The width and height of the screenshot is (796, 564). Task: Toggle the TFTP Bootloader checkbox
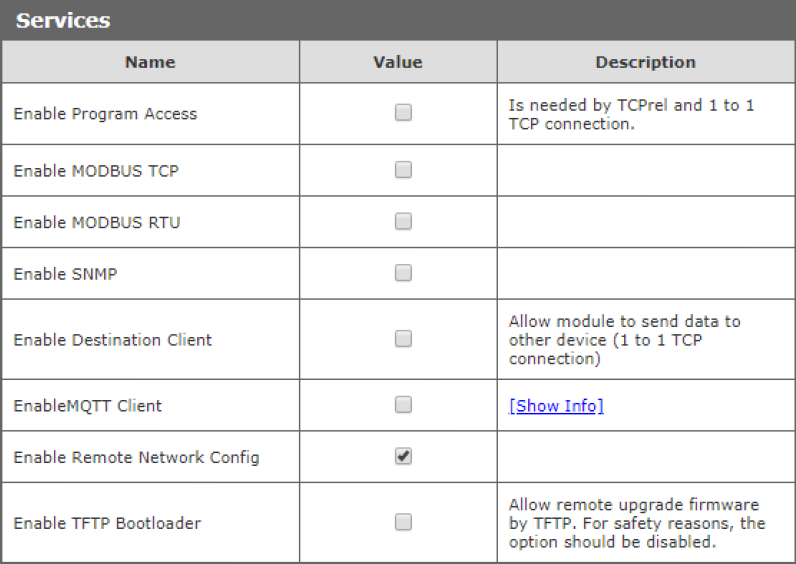pos(403,522)
